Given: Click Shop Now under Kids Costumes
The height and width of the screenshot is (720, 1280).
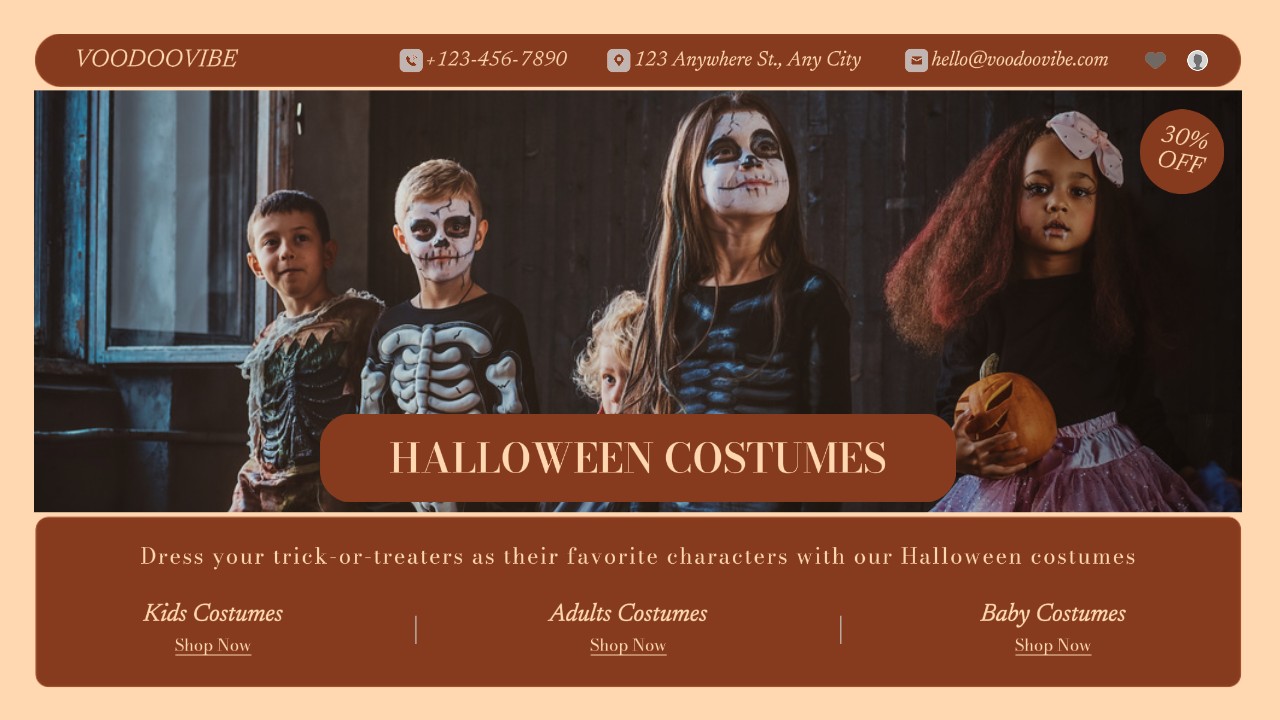Looking at the screenshot, I should [x=213, y=645].
